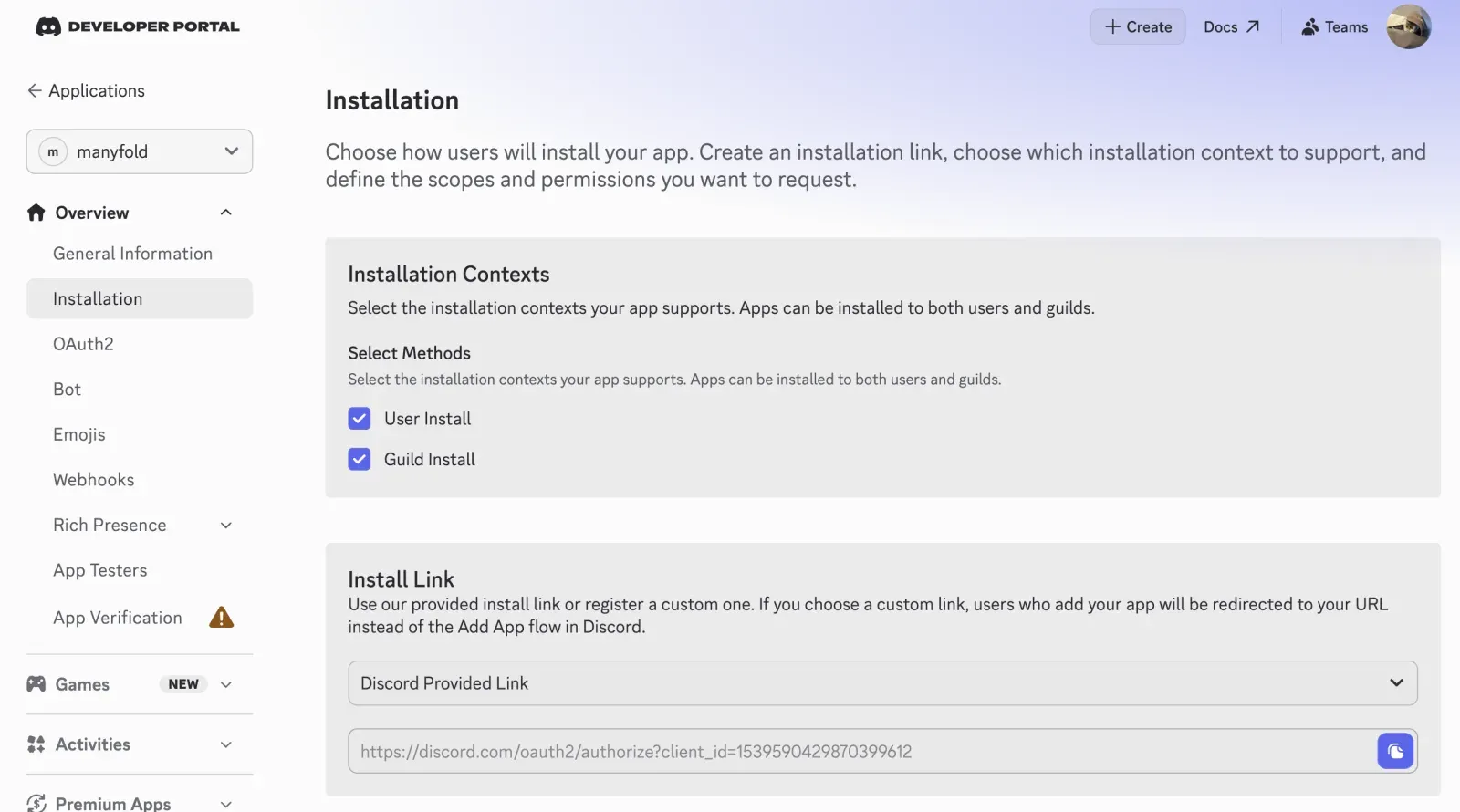Open the App Testers page
The width and height of the screenshot is (1460, 812).
pyautogui.click(x=99, y=570)
